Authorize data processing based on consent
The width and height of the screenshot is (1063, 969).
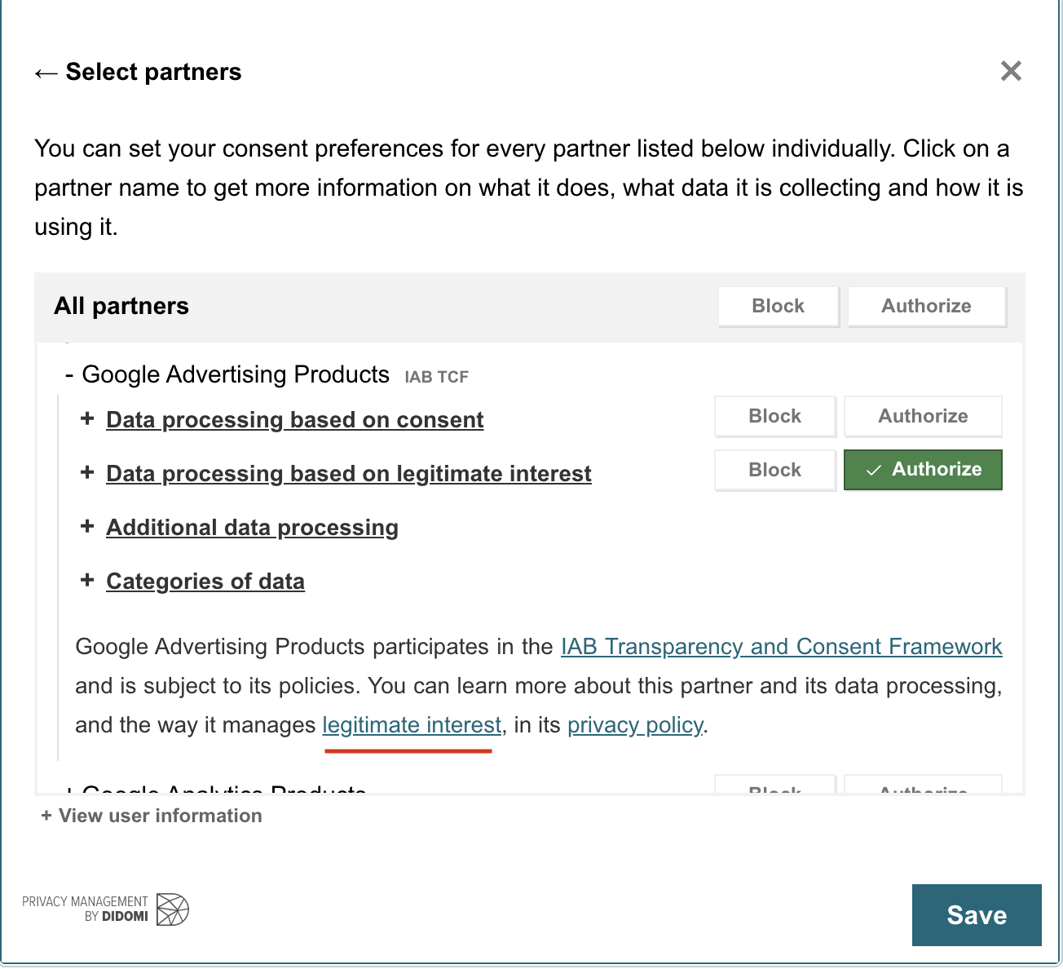922,416
